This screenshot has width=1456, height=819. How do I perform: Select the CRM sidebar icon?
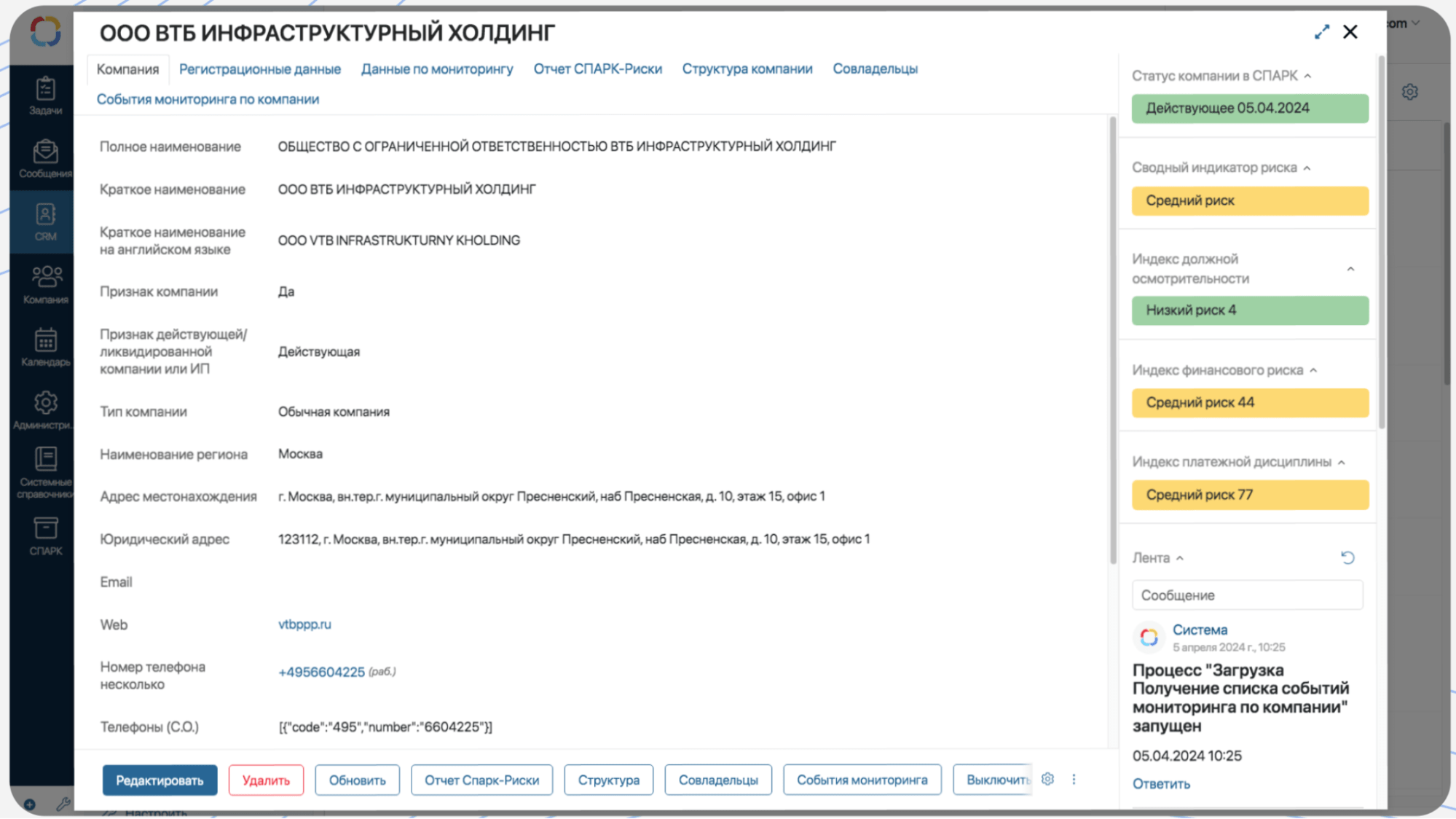pos(45,222)
